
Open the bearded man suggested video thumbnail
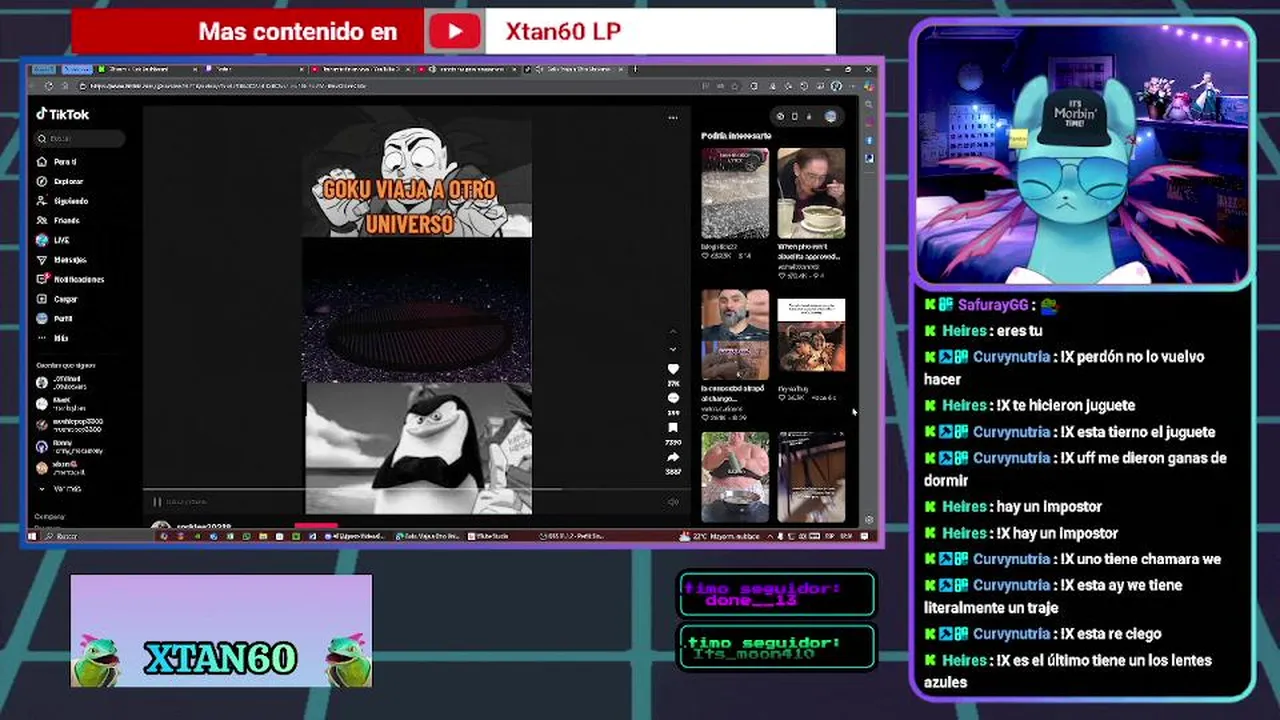pyautogui.click(x=735, y=335)
